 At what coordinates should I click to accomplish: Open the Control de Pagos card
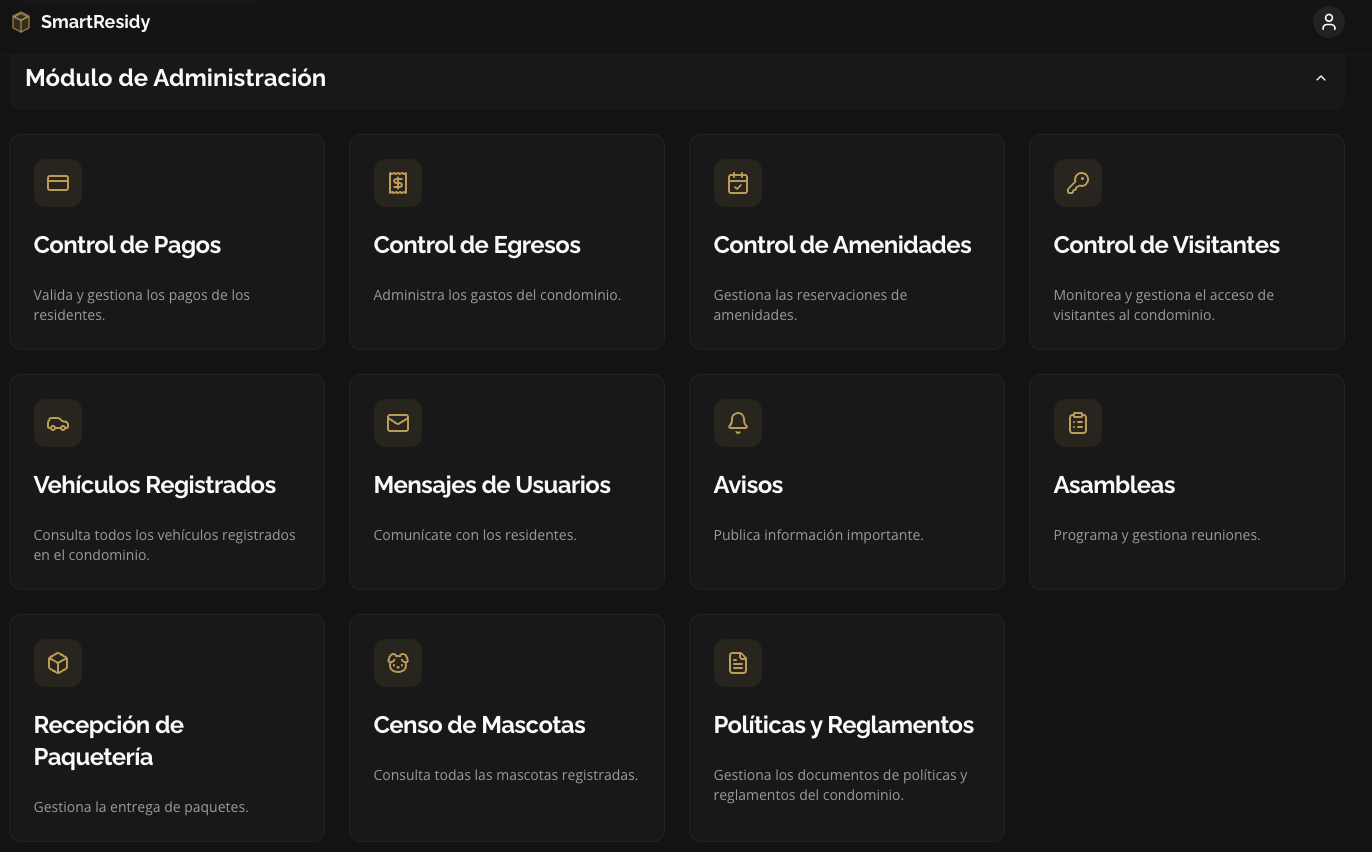(167, 241)
